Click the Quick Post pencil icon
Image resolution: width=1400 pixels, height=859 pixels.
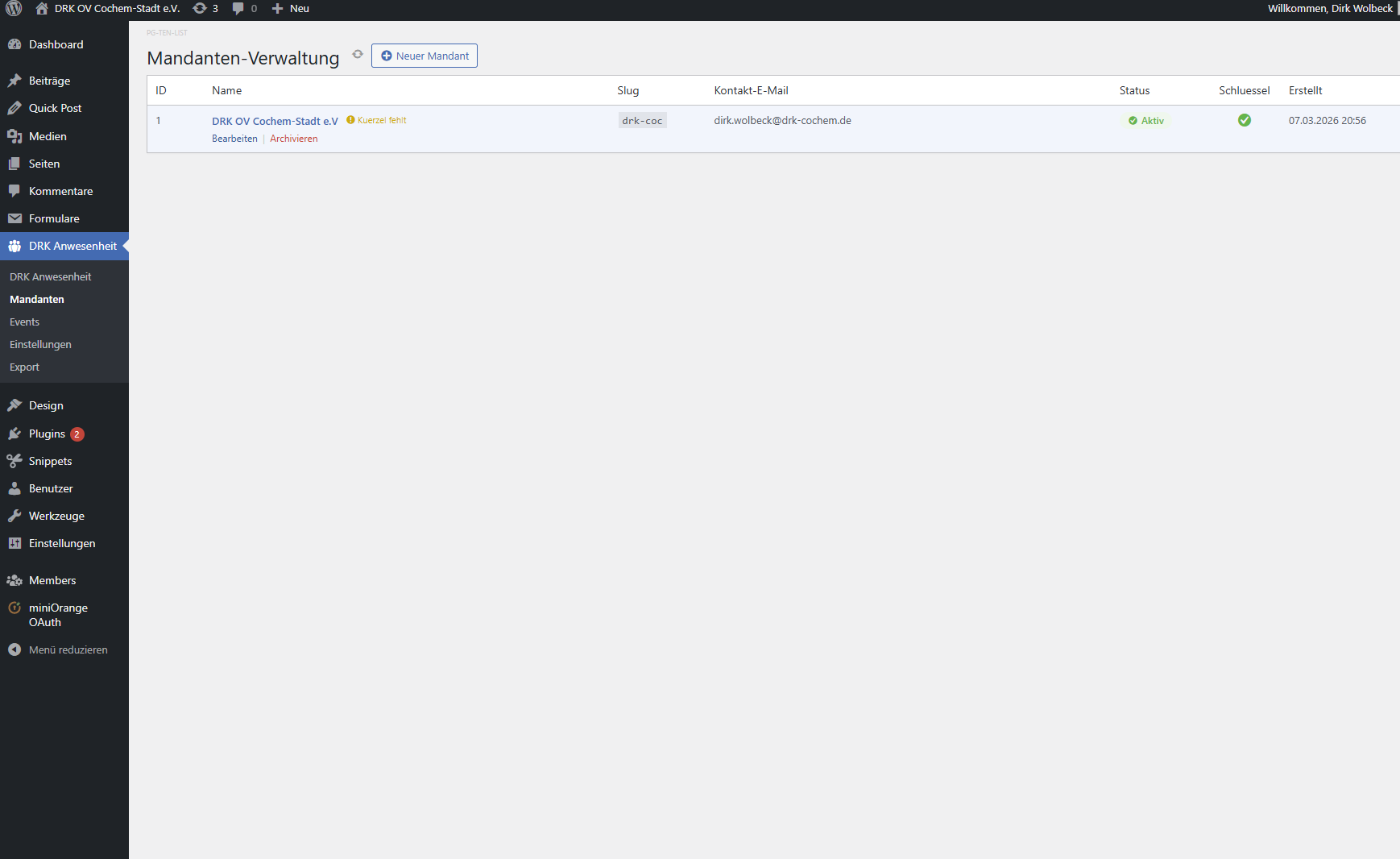coord(14,108)
